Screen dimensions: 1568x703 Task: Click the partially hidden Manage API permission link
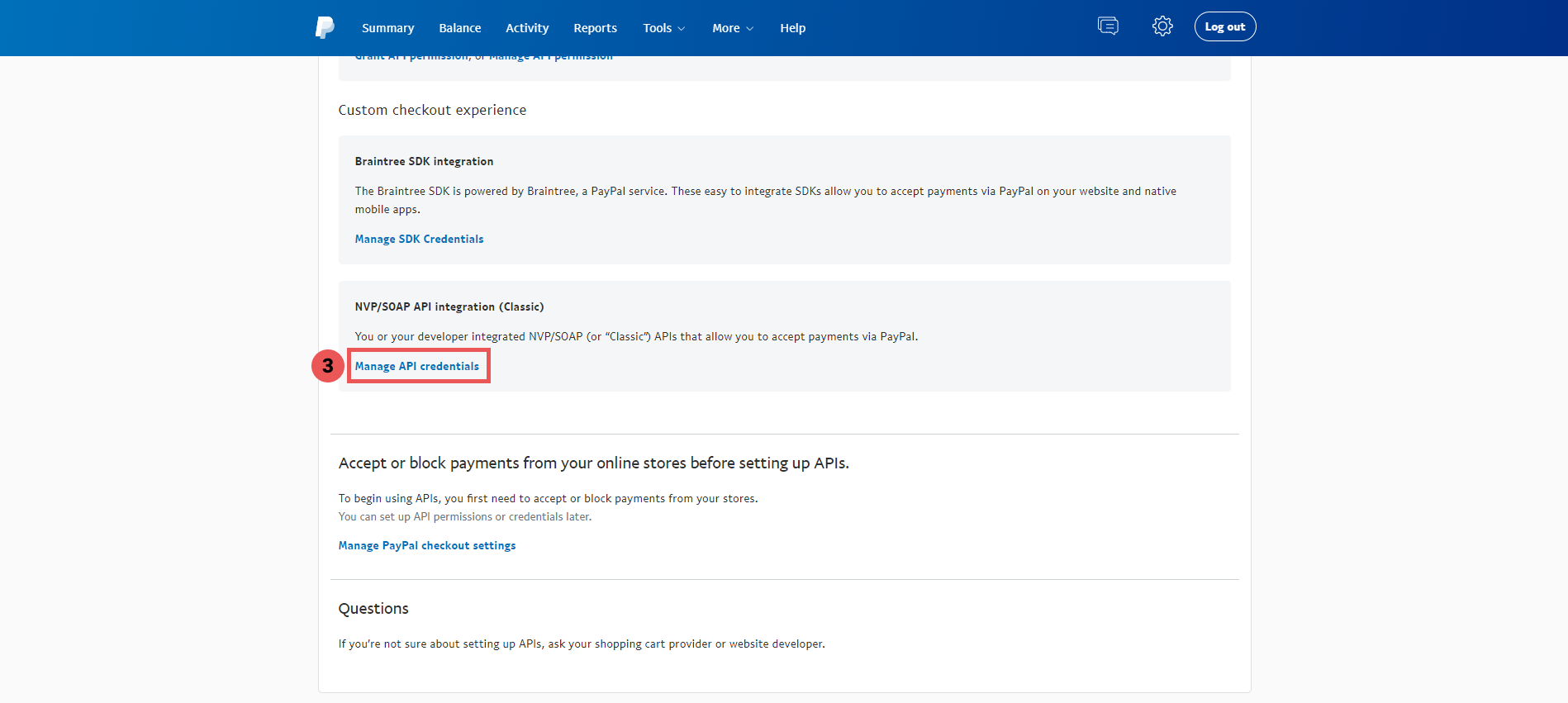[x=551, y=58]
